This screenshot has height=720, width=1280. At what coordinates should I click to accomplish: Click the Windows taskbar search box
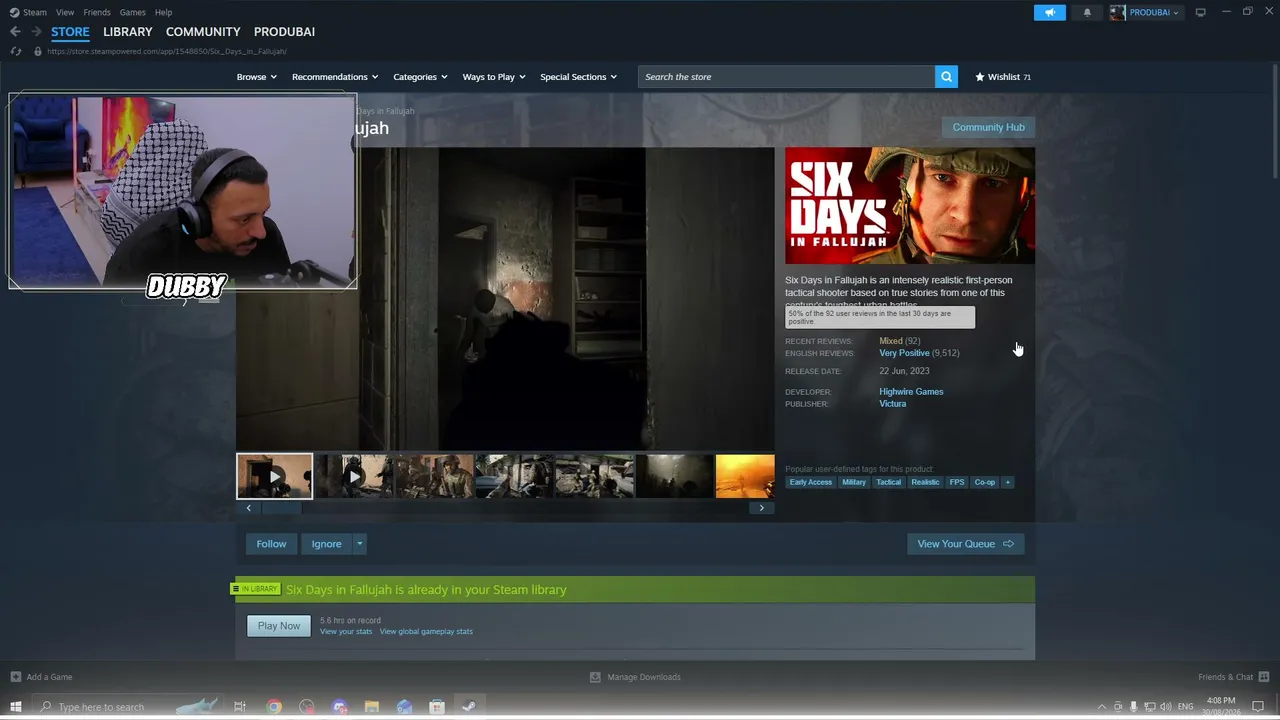[x=127, y=707]
